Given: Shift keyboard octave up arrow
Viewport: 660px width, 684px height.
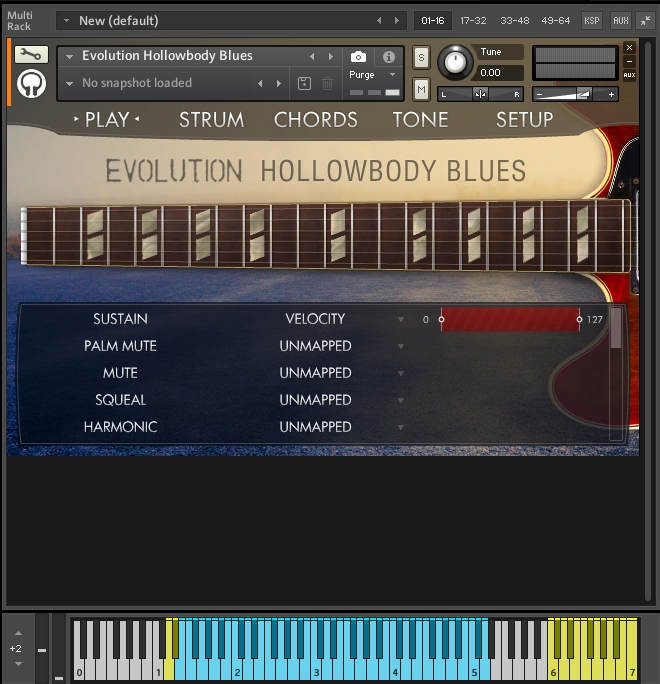Looking at the screenshot, I should pyautogui.click(x=18, y=633).
